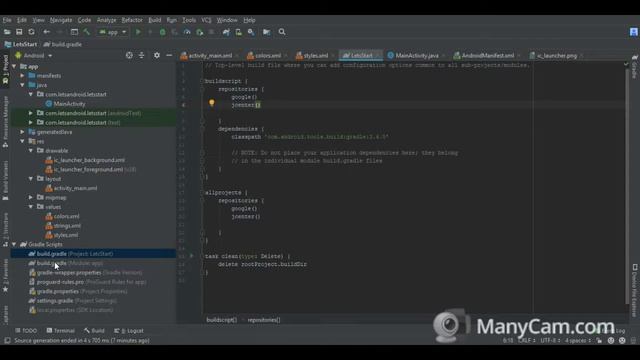640x360 pixels.
Task: Open the File menu
Action: pos(7,20)
